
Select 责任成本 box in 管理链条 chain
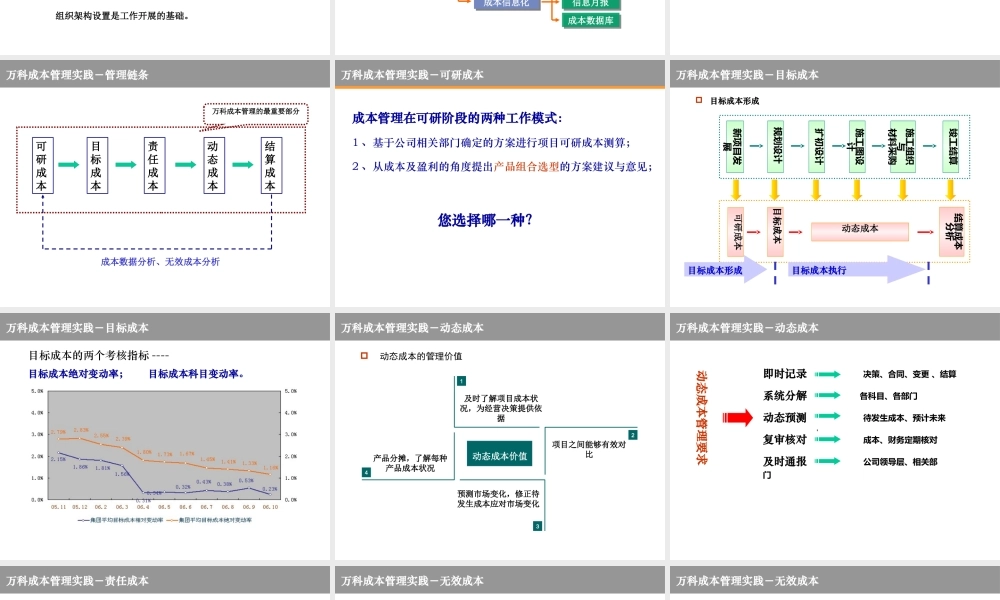(154, 166)
